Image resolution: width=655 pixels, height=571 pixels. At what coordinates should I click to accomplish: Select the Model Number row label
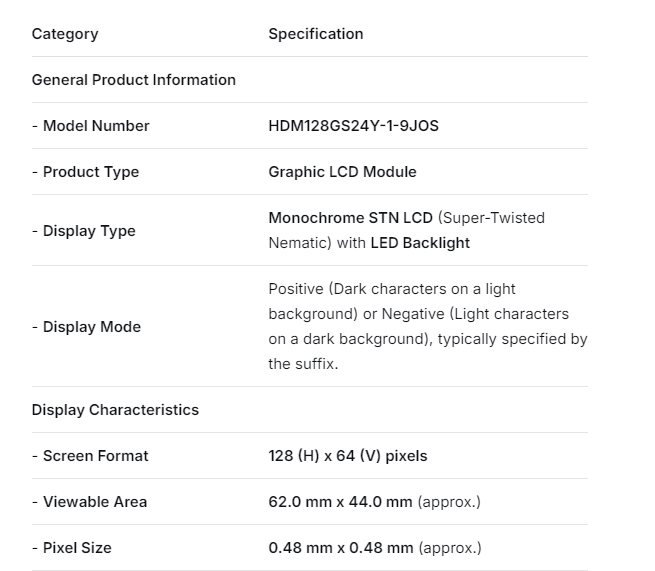[x=91, y=126]
